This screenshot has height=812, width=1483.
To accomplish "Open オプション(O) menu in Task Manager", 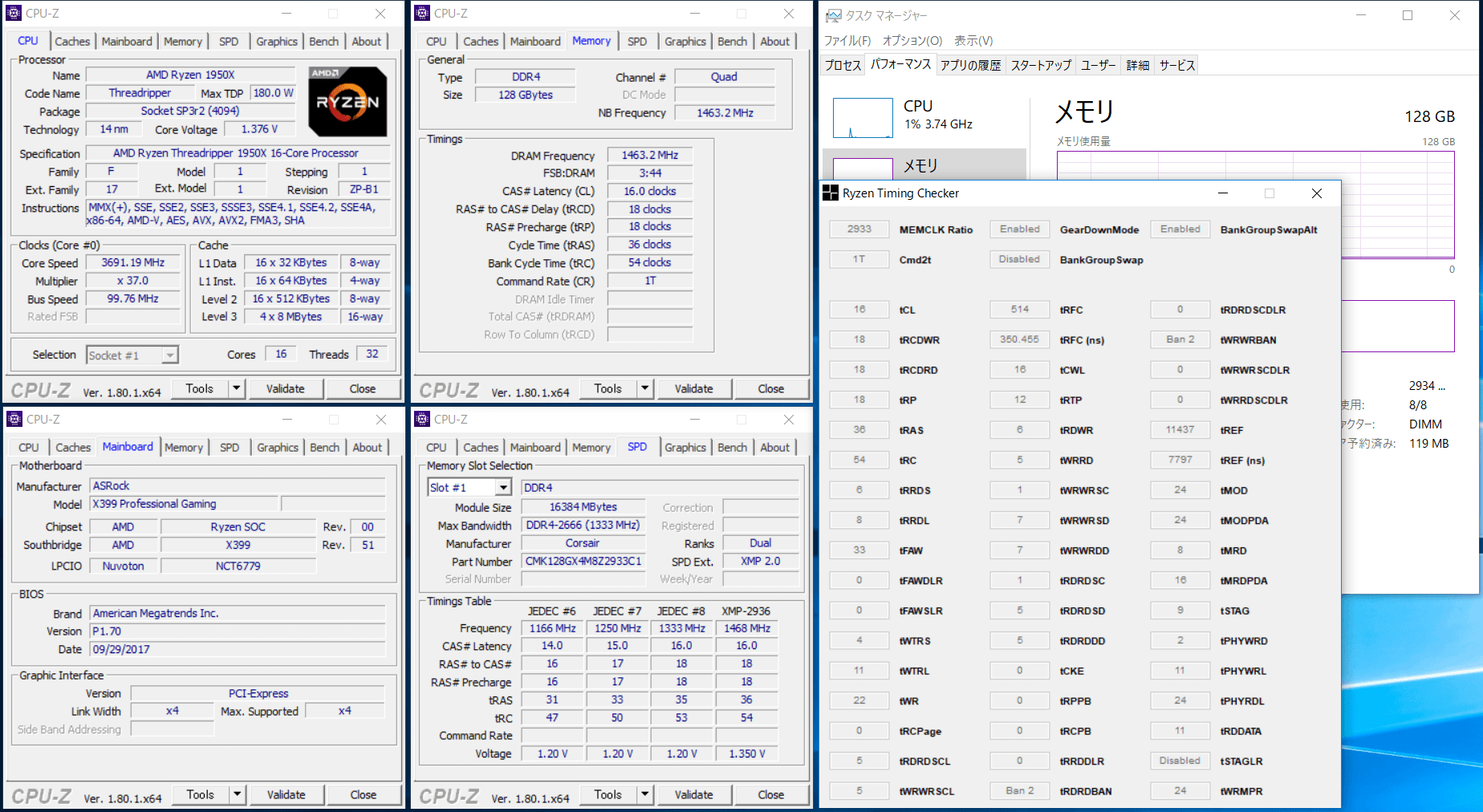I will (x=912, y=40).
